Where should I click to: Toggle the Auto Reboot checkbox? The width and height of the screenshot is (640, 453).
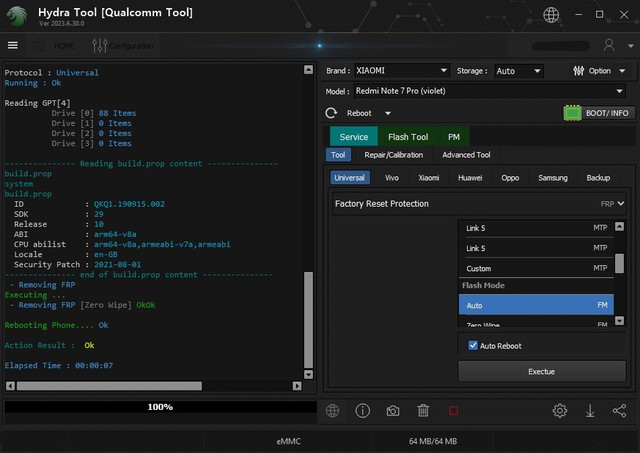click(x=473, y=345)
